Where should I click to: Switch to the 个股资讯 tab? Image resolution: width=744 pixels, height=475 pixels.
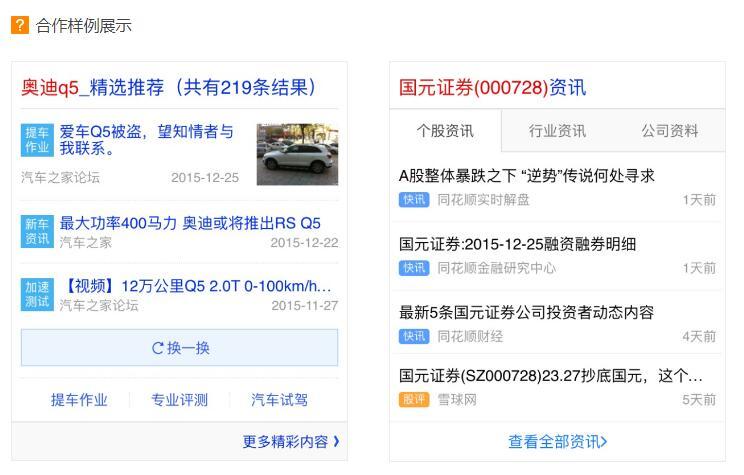(445, 131)
